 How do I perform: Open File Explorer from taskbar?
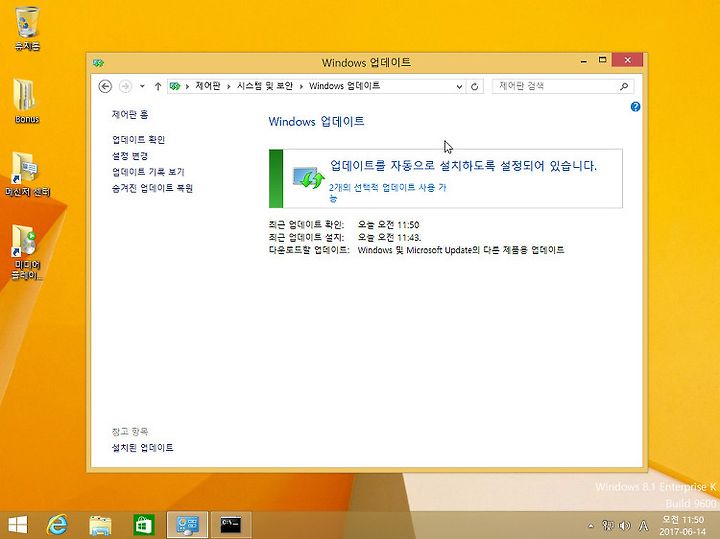click(x=100, y=525)
